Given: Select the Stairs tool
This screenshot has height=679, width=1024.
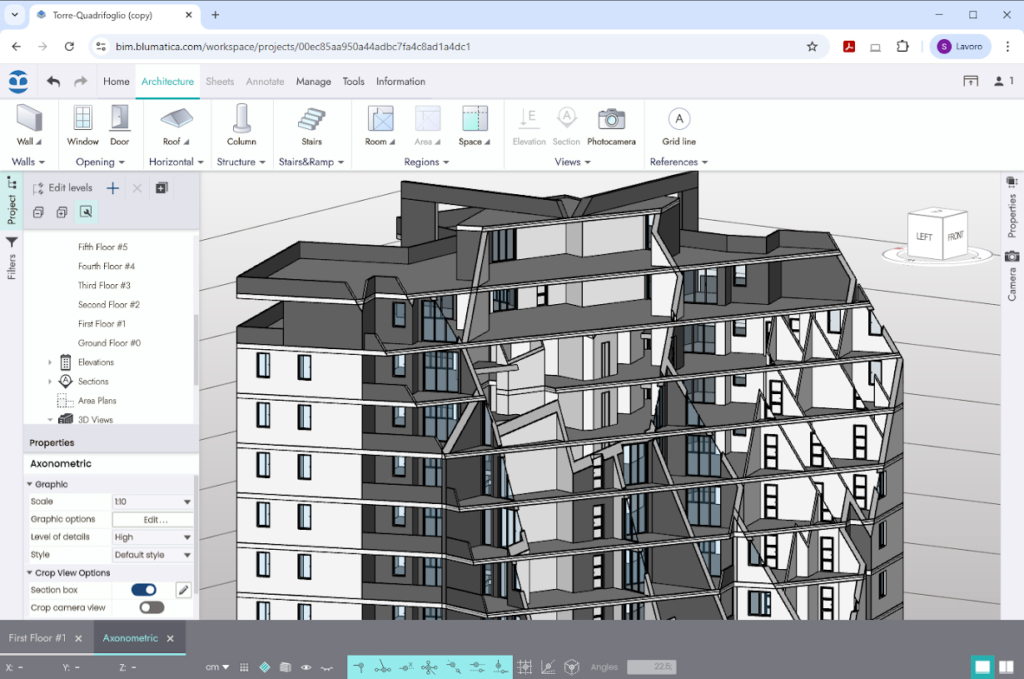Looking at the screenshot, I should coord(310,125).
